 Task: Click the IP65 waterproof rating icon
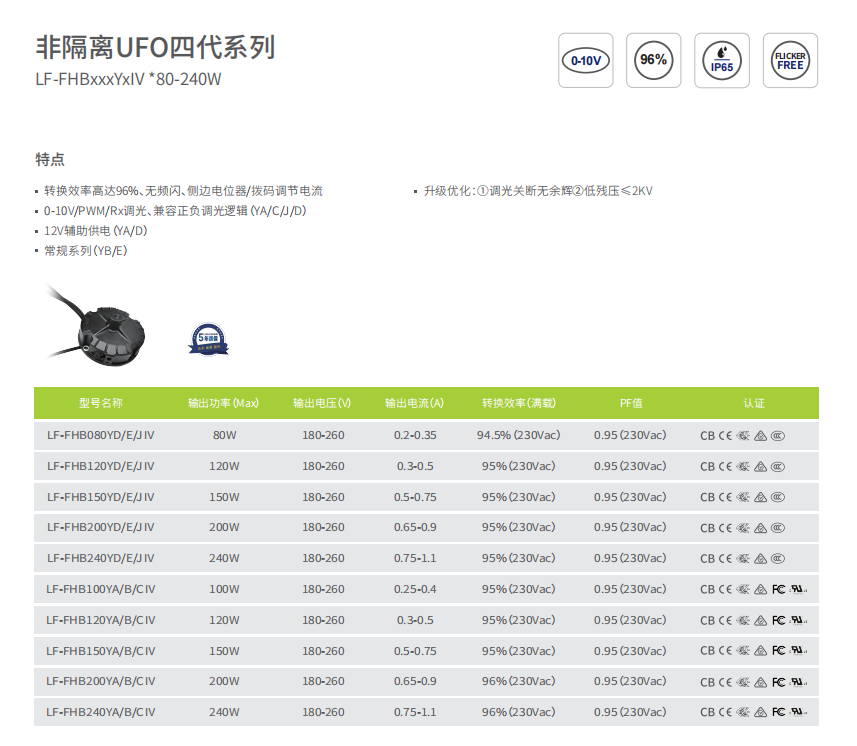(x=721, y=60)
